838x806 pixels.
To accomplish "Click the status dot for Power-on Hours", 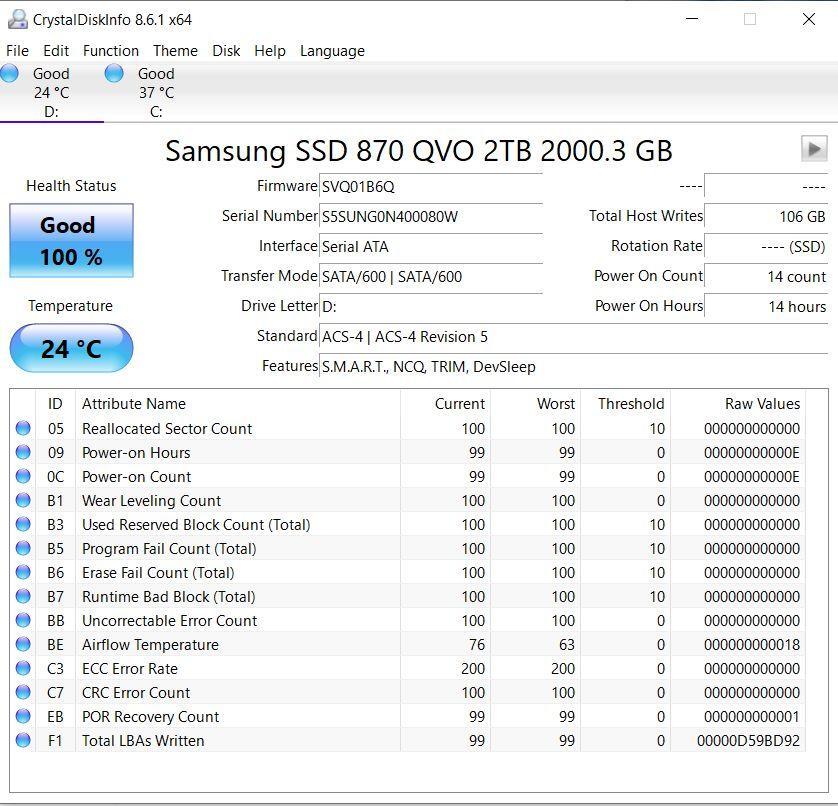I will coord(23,452).
